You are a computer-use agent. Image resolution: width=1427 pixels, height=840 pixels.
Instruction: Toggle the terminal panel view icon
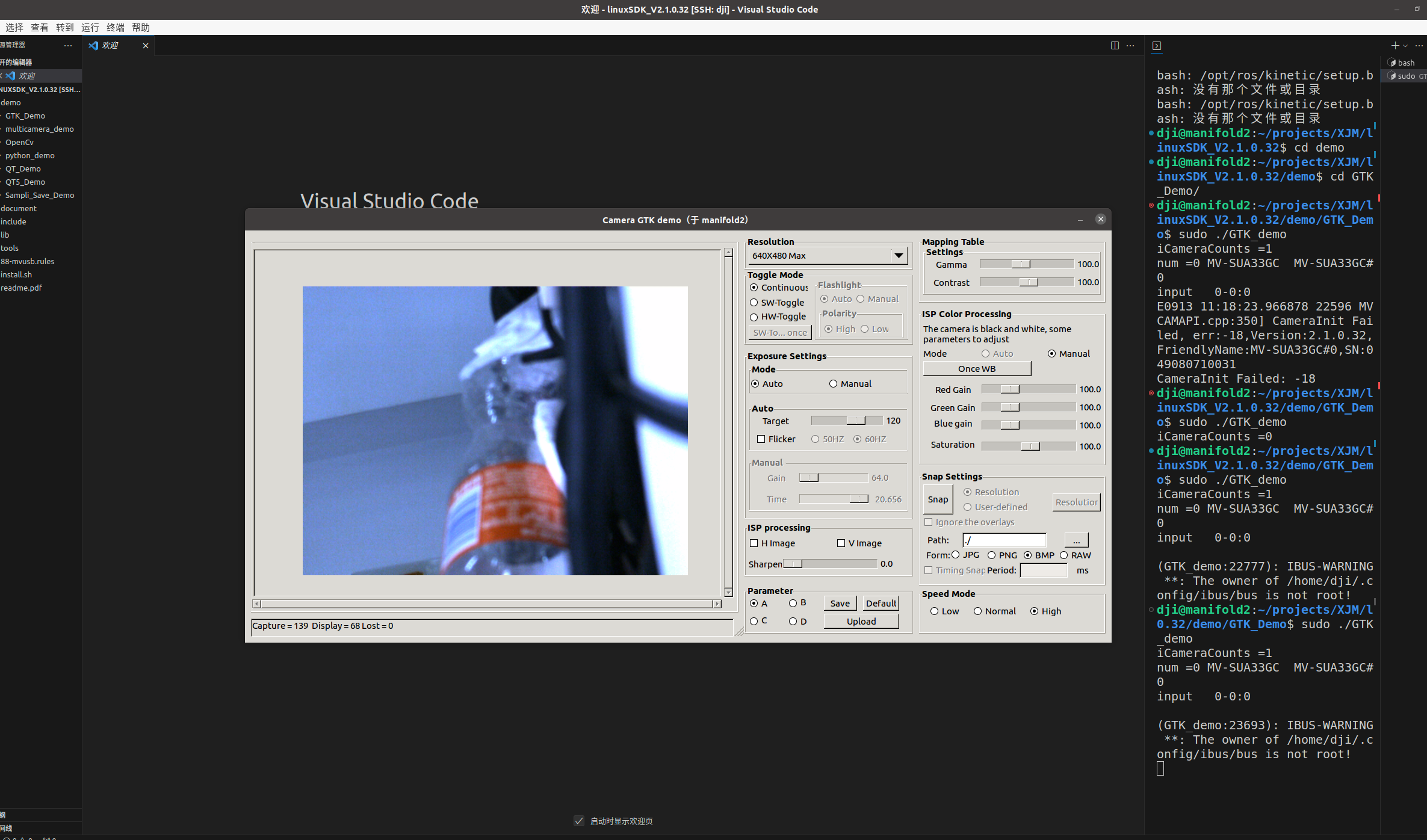pos(1156,46)
